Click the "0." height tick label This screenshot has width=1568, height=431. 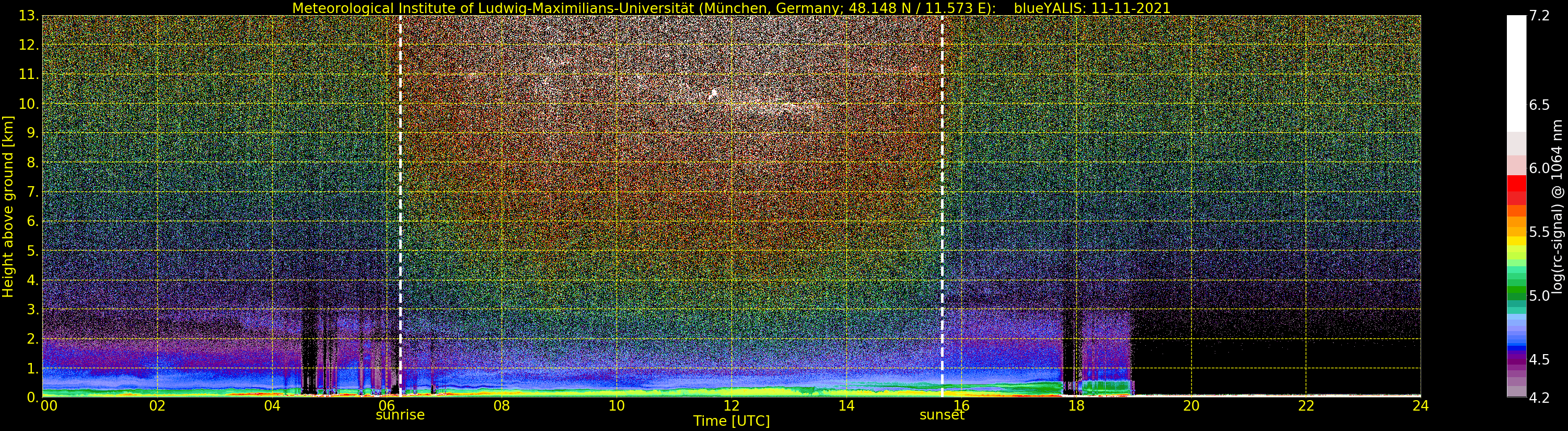(33, 398)
